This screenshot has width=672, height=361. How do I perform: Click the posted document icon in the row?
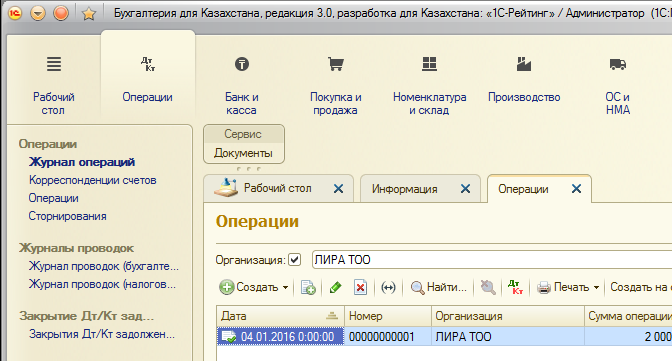click(228, 337)
